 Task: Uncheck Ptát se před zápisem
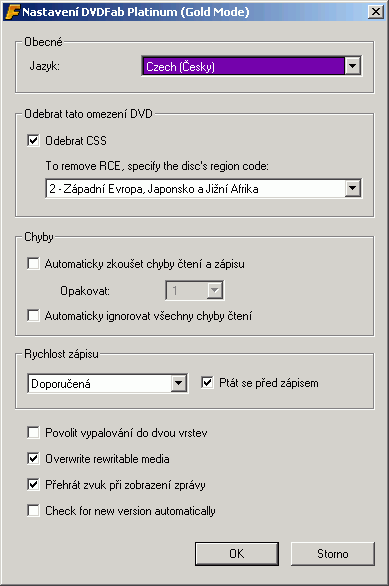[207, 383]
